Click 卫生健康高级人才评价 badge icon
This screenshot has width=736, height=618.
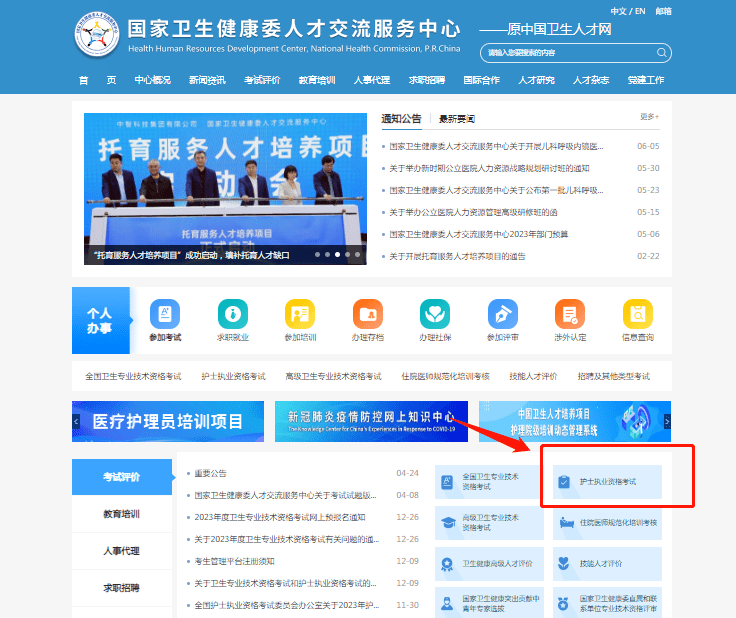click(447, 564)
